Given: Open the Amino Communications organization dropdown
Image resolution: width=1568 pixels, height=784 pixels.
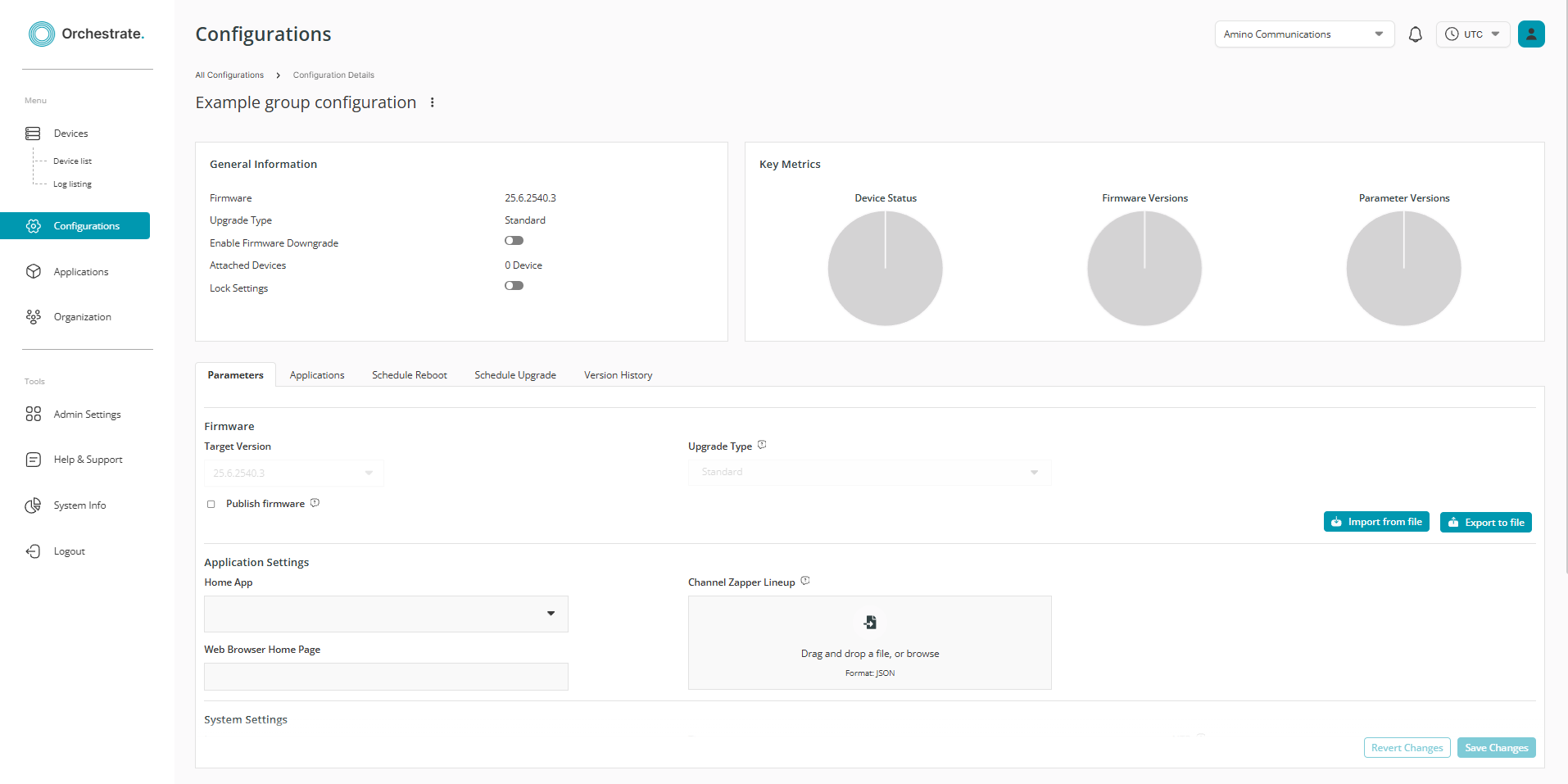Looking at the screenshot, I should [x=1303, y=34].
